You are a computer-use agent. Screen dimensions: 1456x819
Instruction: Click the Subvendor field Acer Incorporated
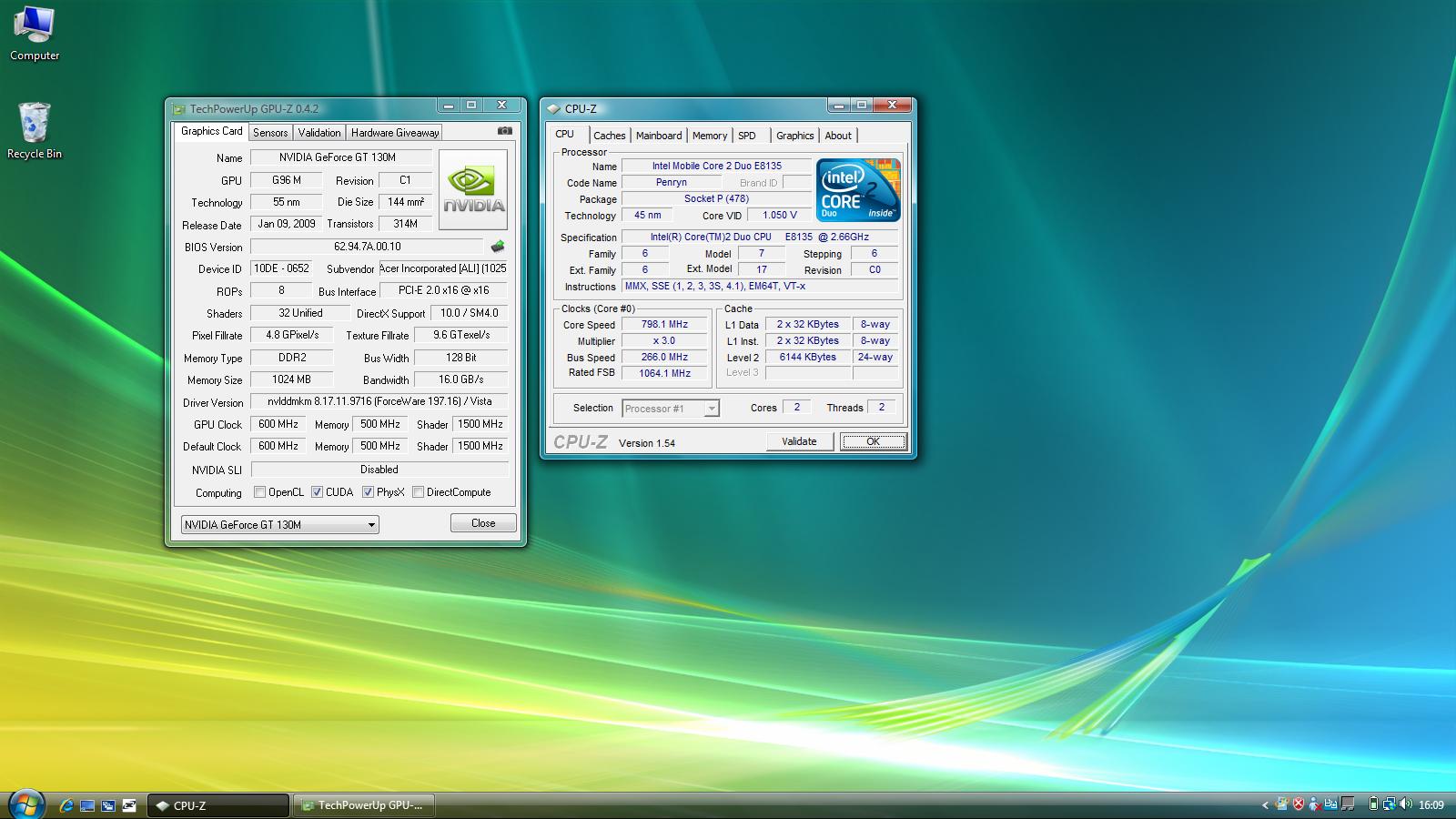point(443,268)
